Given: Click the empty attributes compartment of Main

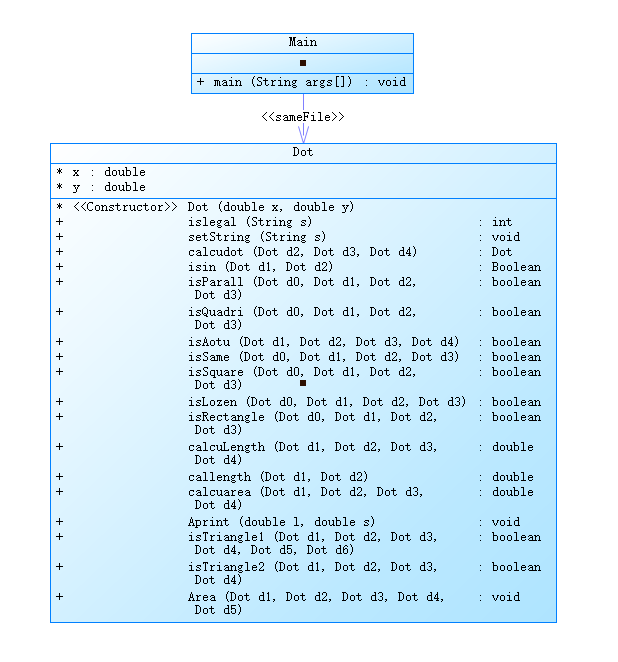Looking at the screenshot, I should 302,63.
